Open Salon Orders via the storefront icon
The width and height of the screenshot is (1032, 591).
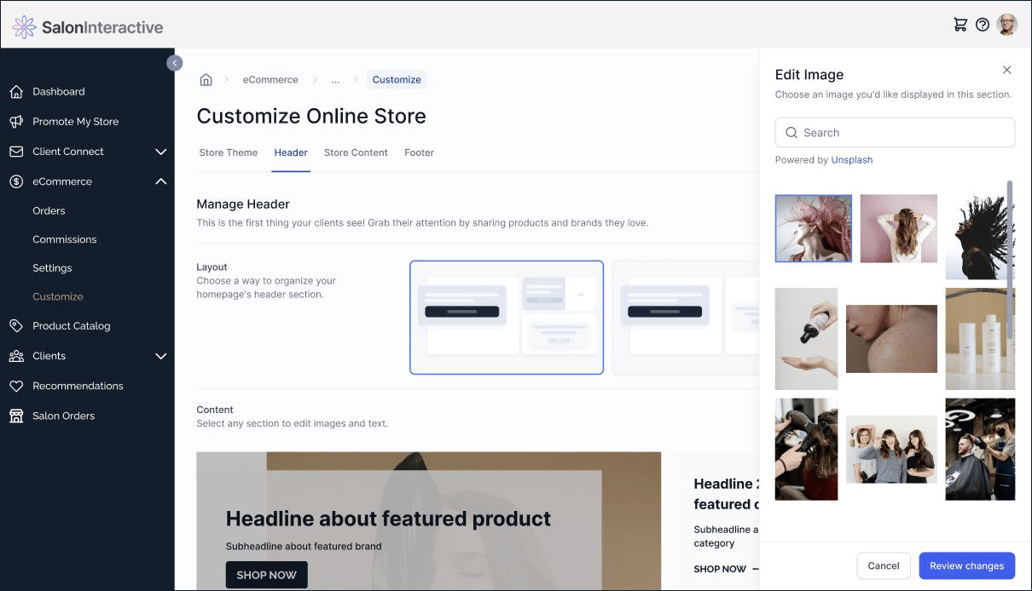click(18, 415)
